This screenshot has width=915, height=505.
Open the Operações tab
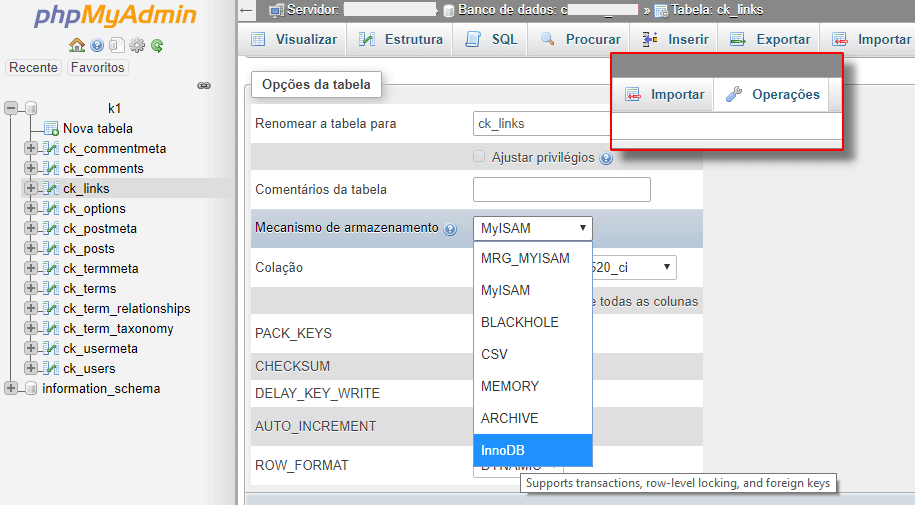(x=771, y=95)
